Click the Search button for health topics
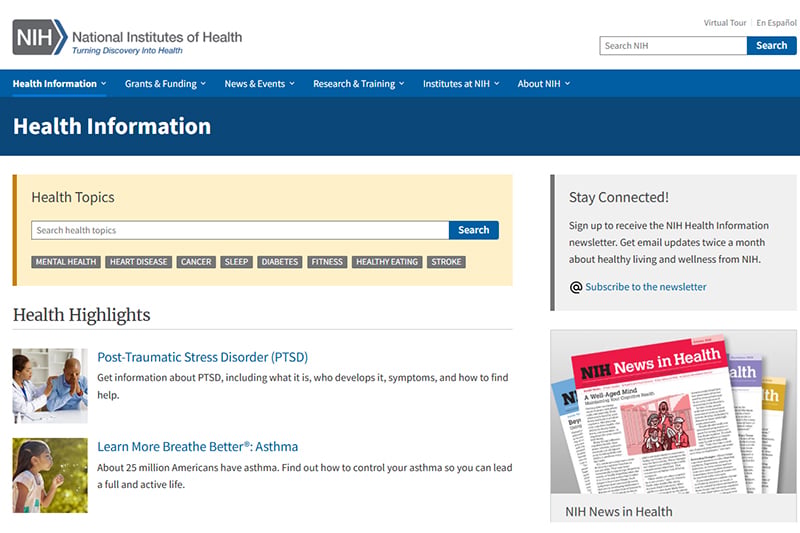 (x=473, y=230)
